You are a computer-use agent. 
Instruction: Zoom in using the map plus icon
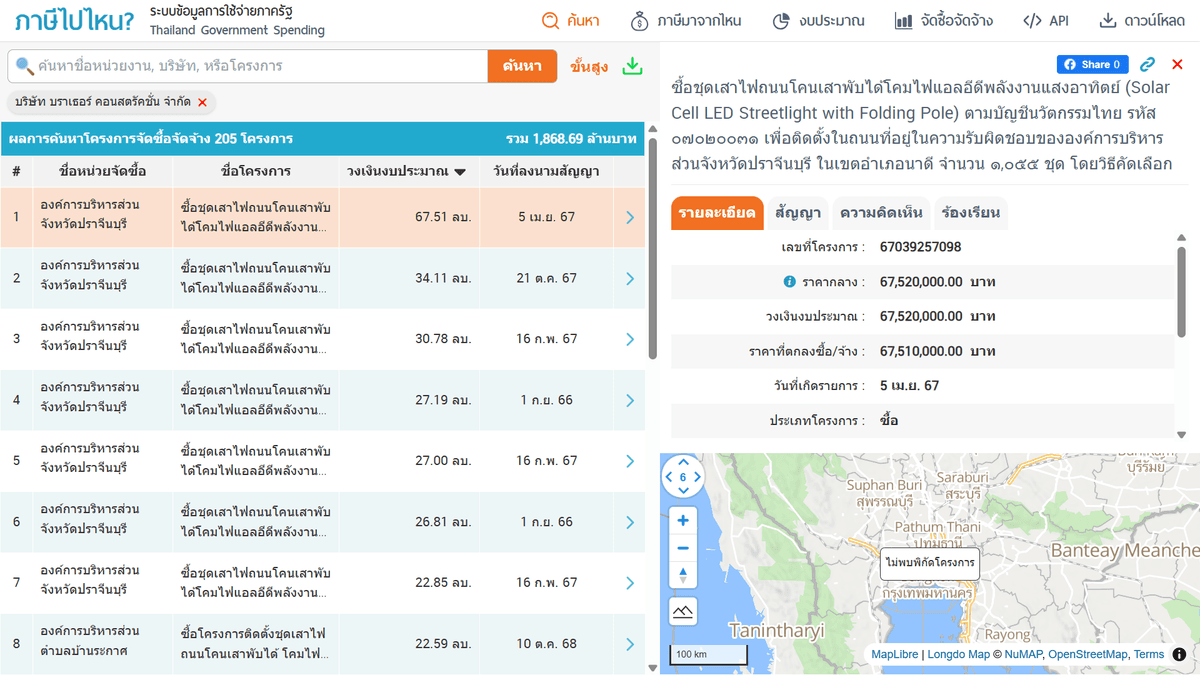[682, 520]
